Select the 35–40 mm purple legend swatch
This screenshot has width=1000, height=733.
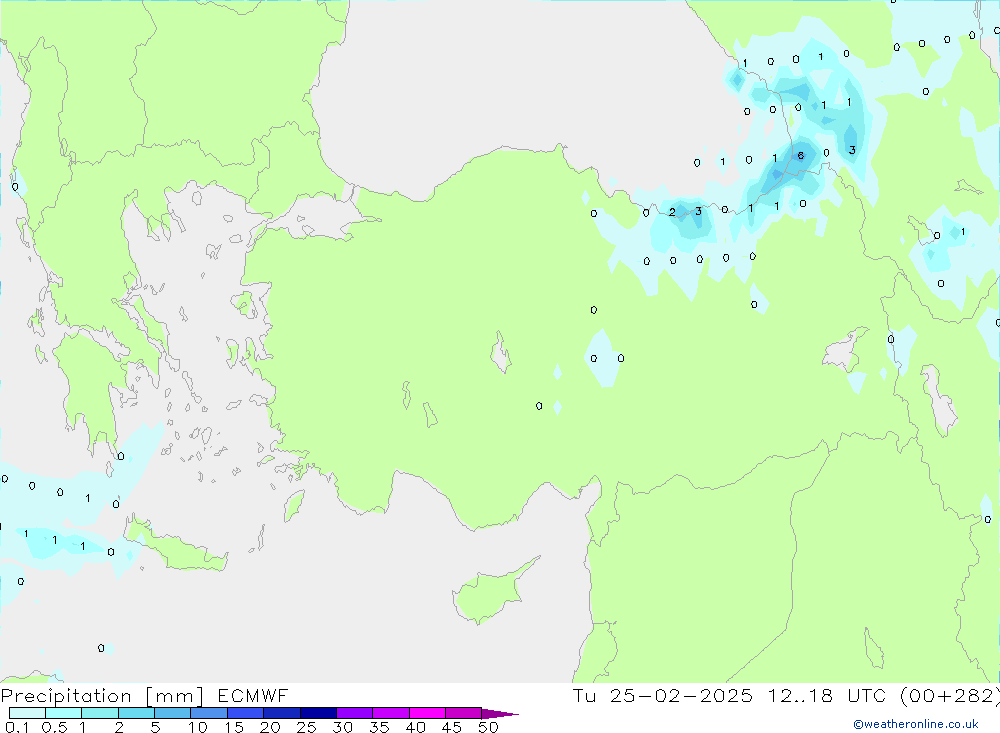click(391, 713)
